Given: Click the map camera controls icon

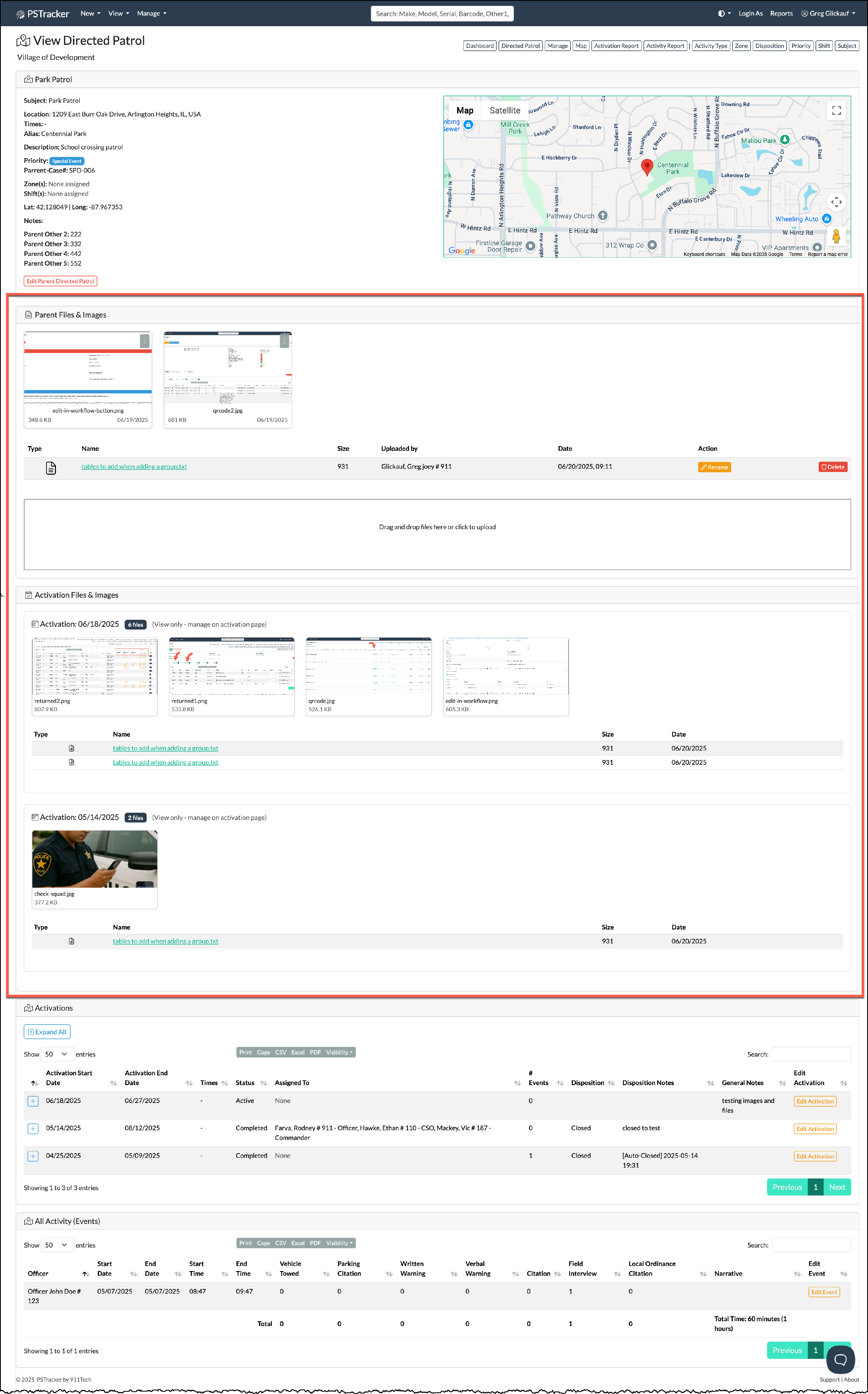Looking at the screenshot, I should pos(836,202).
